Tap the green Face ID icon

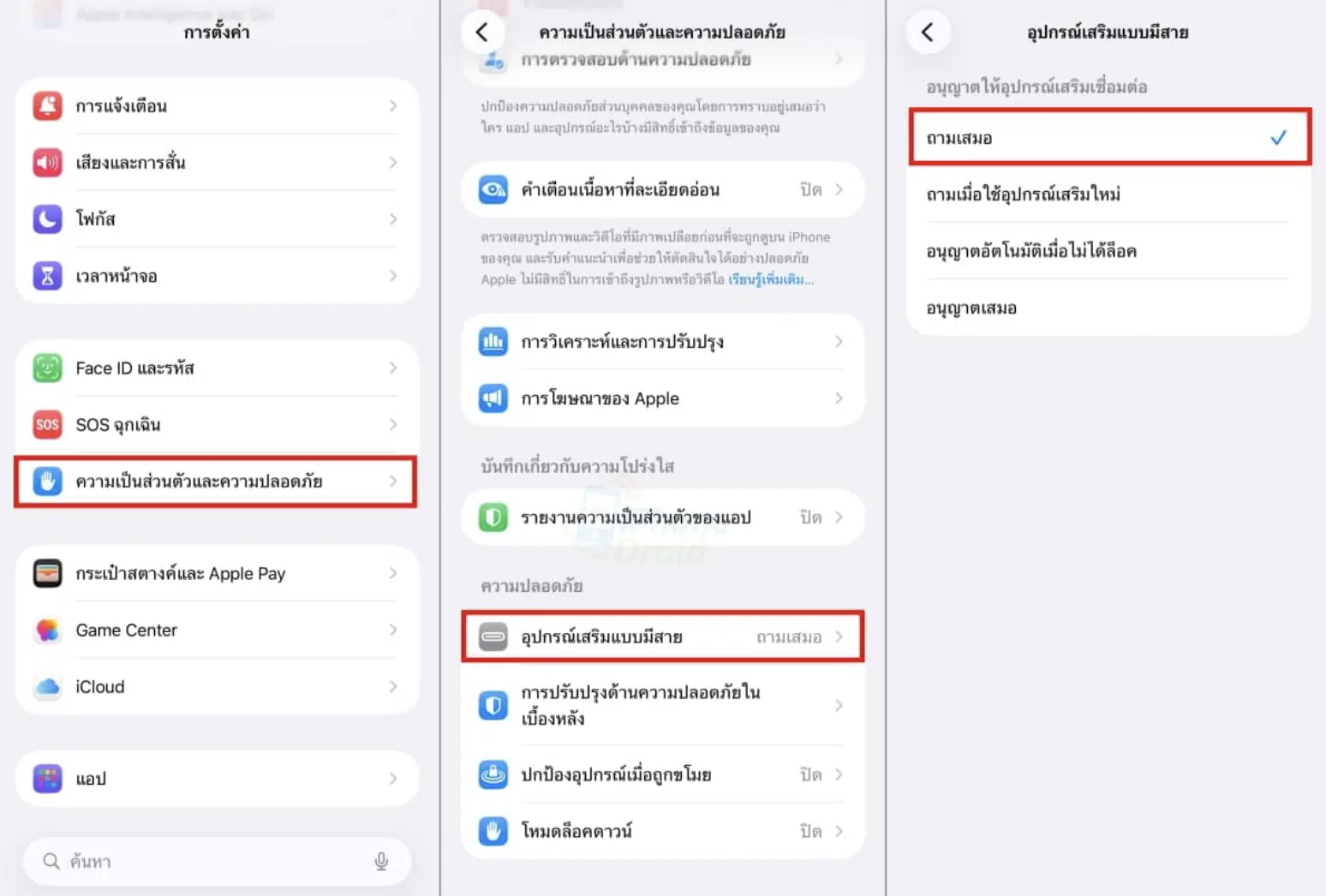[x=48, y=368]
